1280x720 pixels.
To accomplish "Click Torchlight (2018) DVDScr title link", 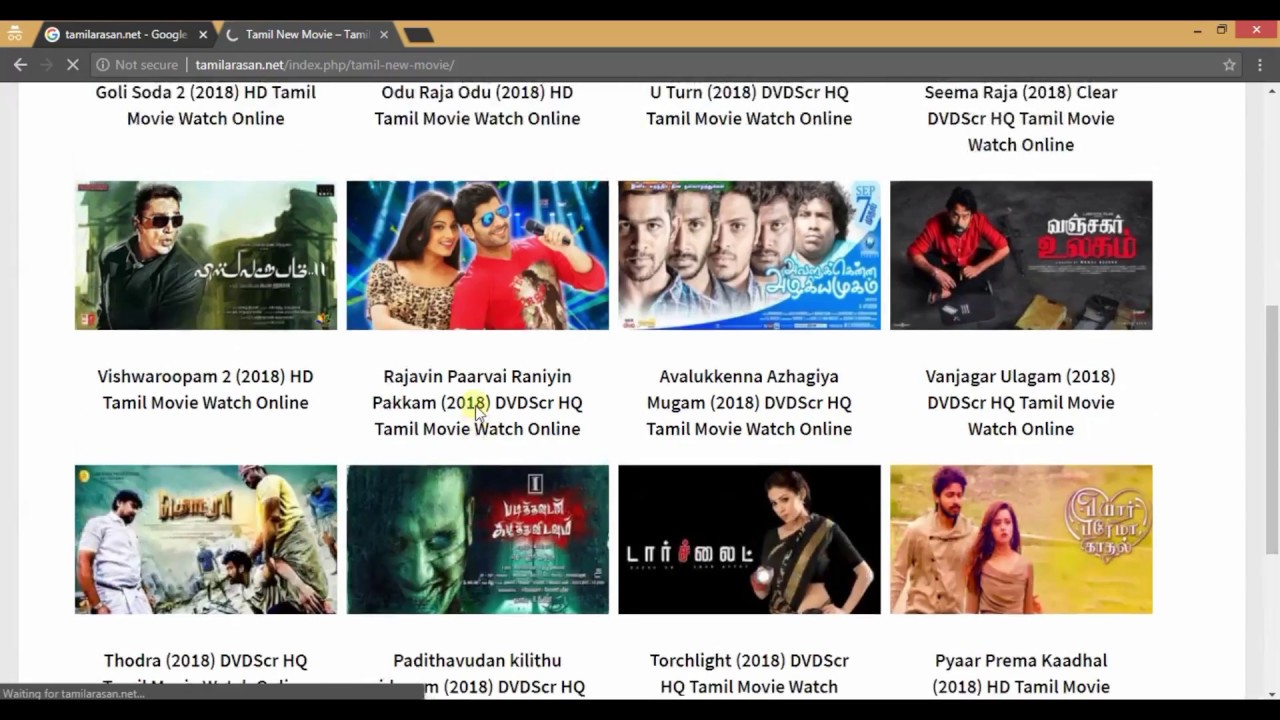I will (x=749, y=673).
